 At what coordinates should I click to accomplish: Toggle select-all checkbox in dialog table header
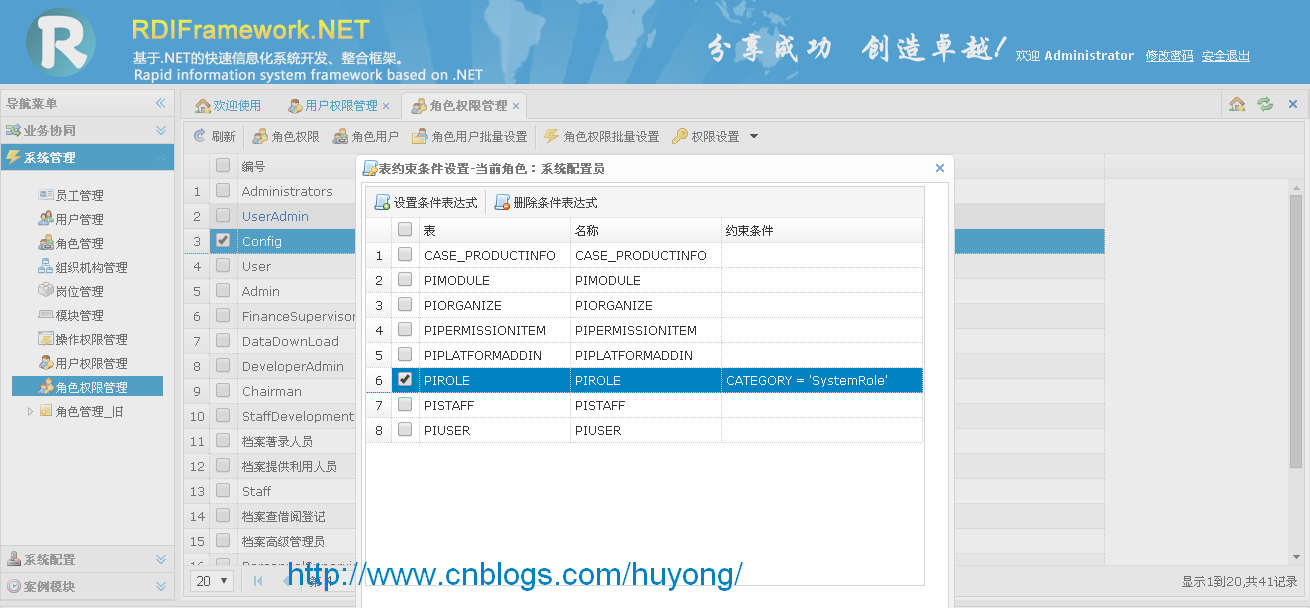pos(405,230)
